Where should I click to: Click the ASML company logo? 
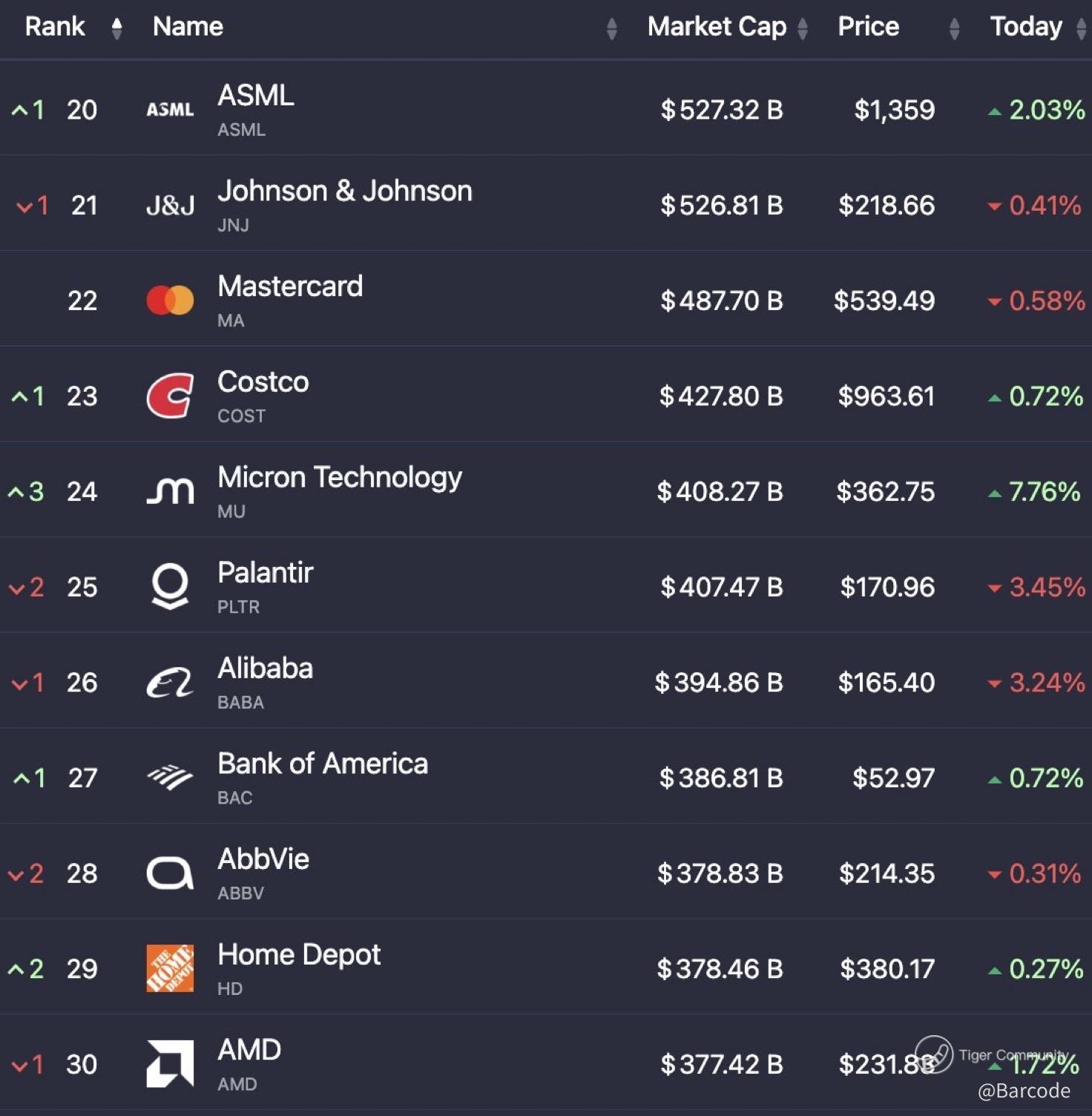170,110
